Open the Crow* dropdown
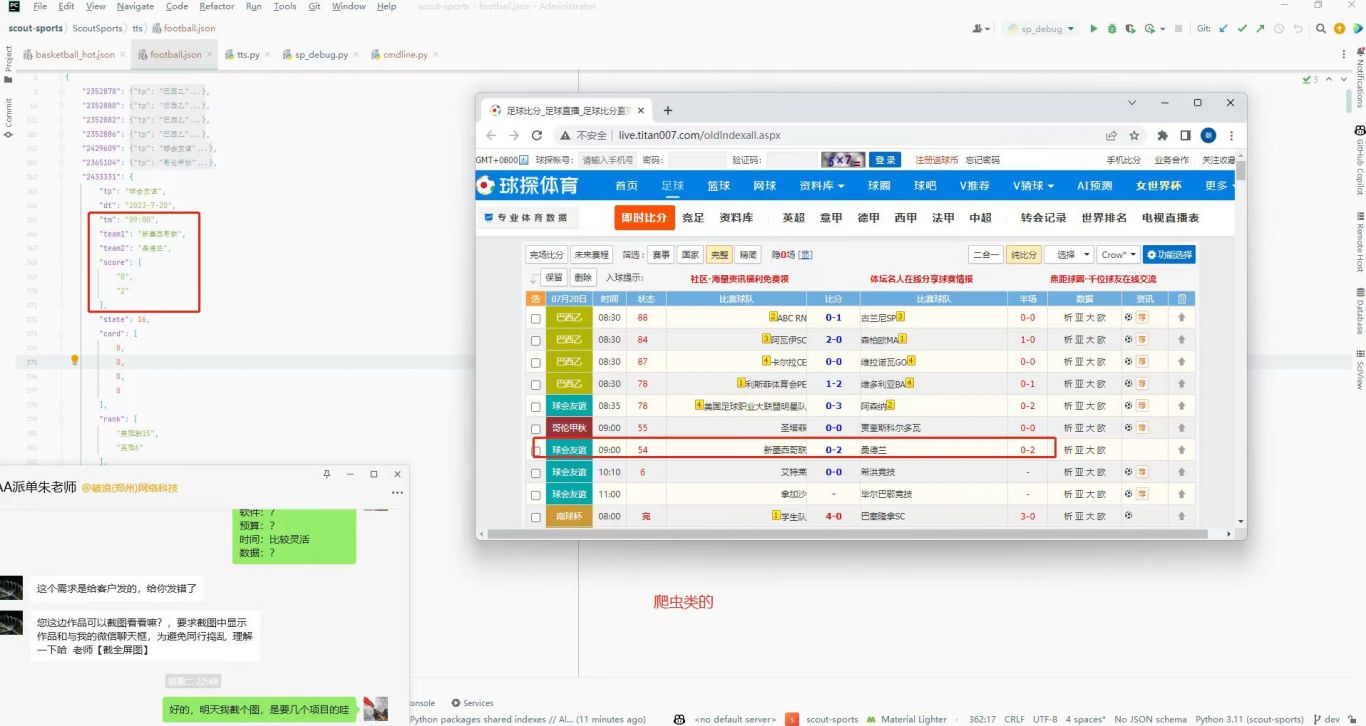 (1118, 255)
